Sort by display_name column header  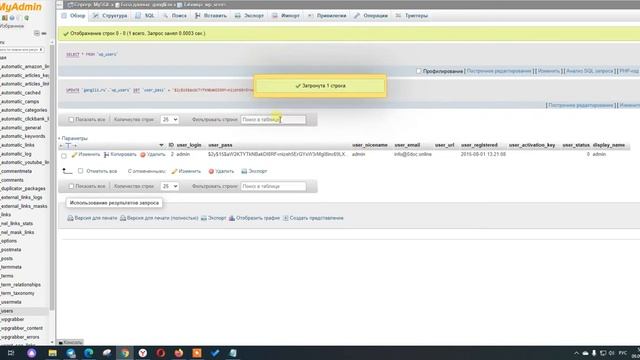coord(609,145)
